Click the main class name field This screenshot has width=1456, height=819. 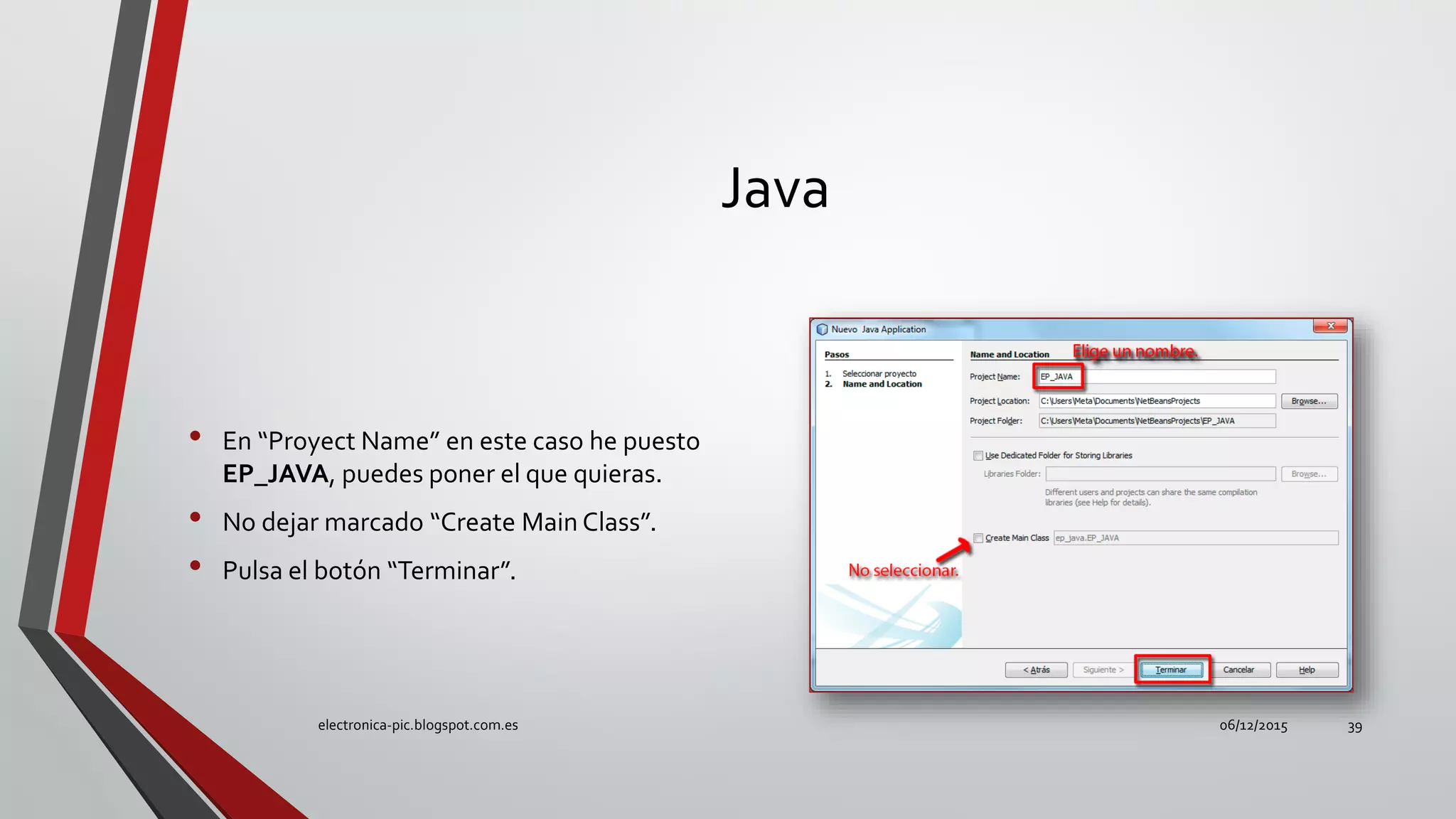click(x=1194, y=538)
